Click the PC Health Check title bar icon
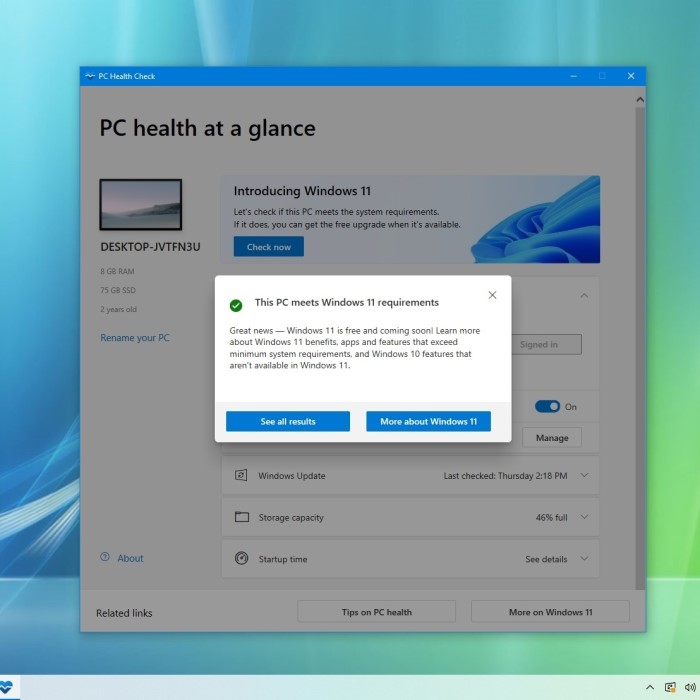This screenshot has width=700, height=700. click(90, 76)
